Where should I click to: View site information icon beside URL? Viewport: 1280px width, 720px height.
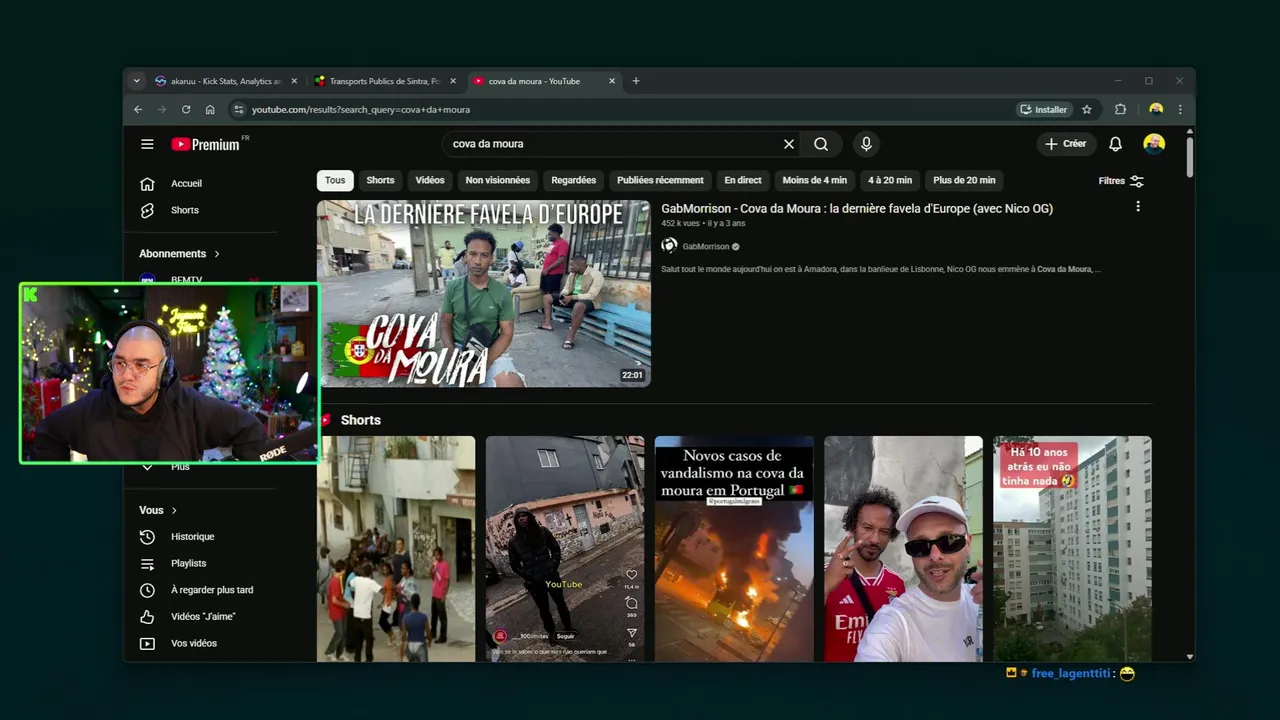[238, 110]
